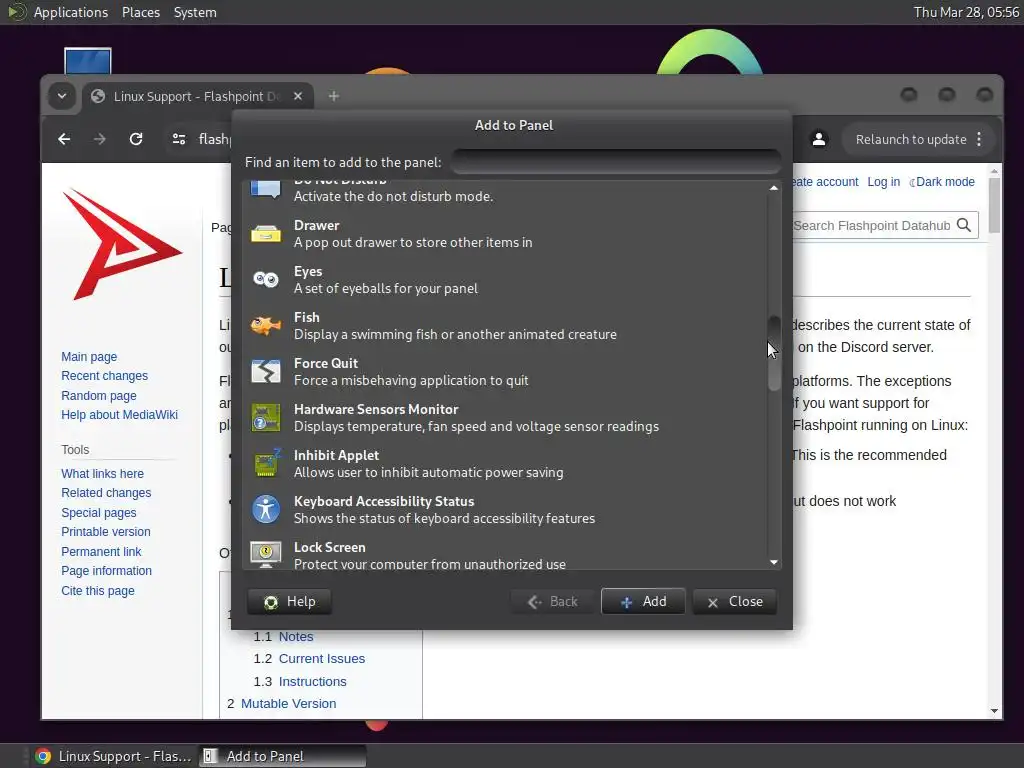
Task: Click the MATE logo in top panel
Action: point(16,12)
